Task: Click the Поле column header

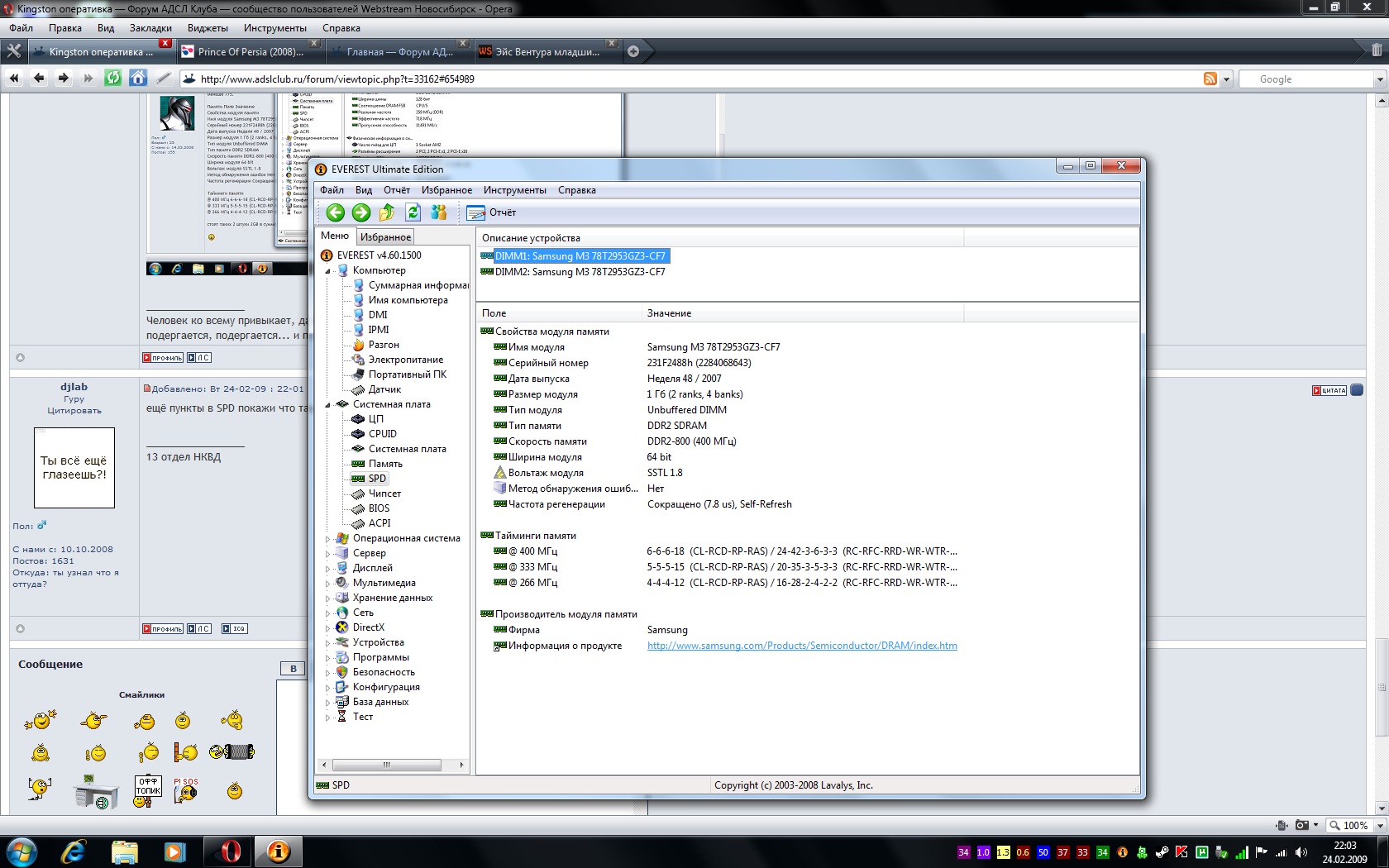Action: 559,313
